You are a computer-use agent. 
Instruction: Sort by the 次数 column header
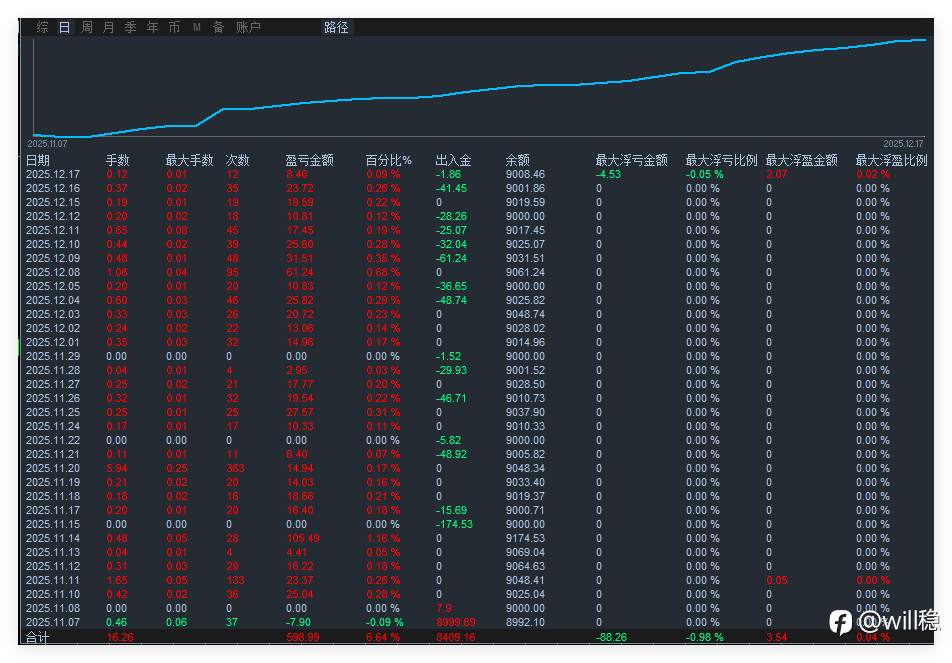click(237, 160)
